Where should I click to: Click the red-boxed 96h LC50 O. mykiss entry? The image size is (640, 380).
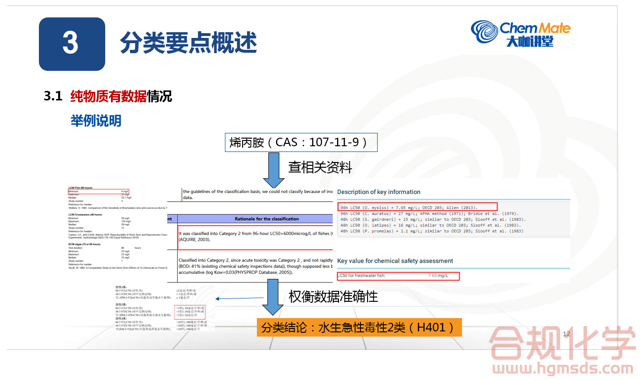tap(418, 207)
